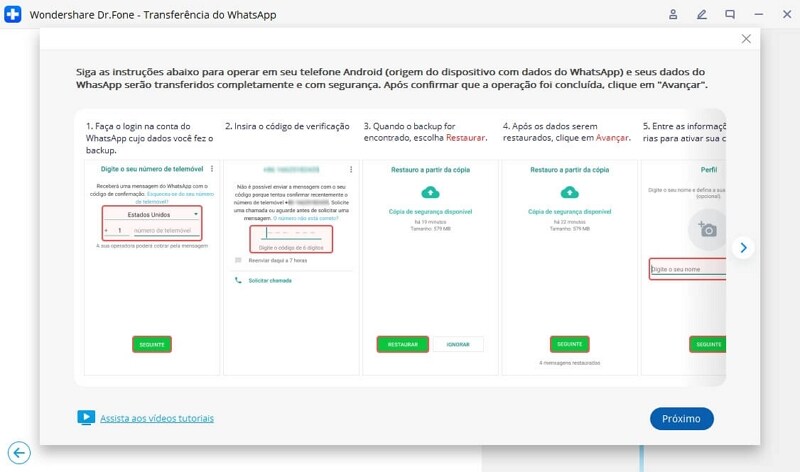This screenshot has width=800, height=472.
Task: Click step 1 phone number screenshot
Action: click(152, 268)
